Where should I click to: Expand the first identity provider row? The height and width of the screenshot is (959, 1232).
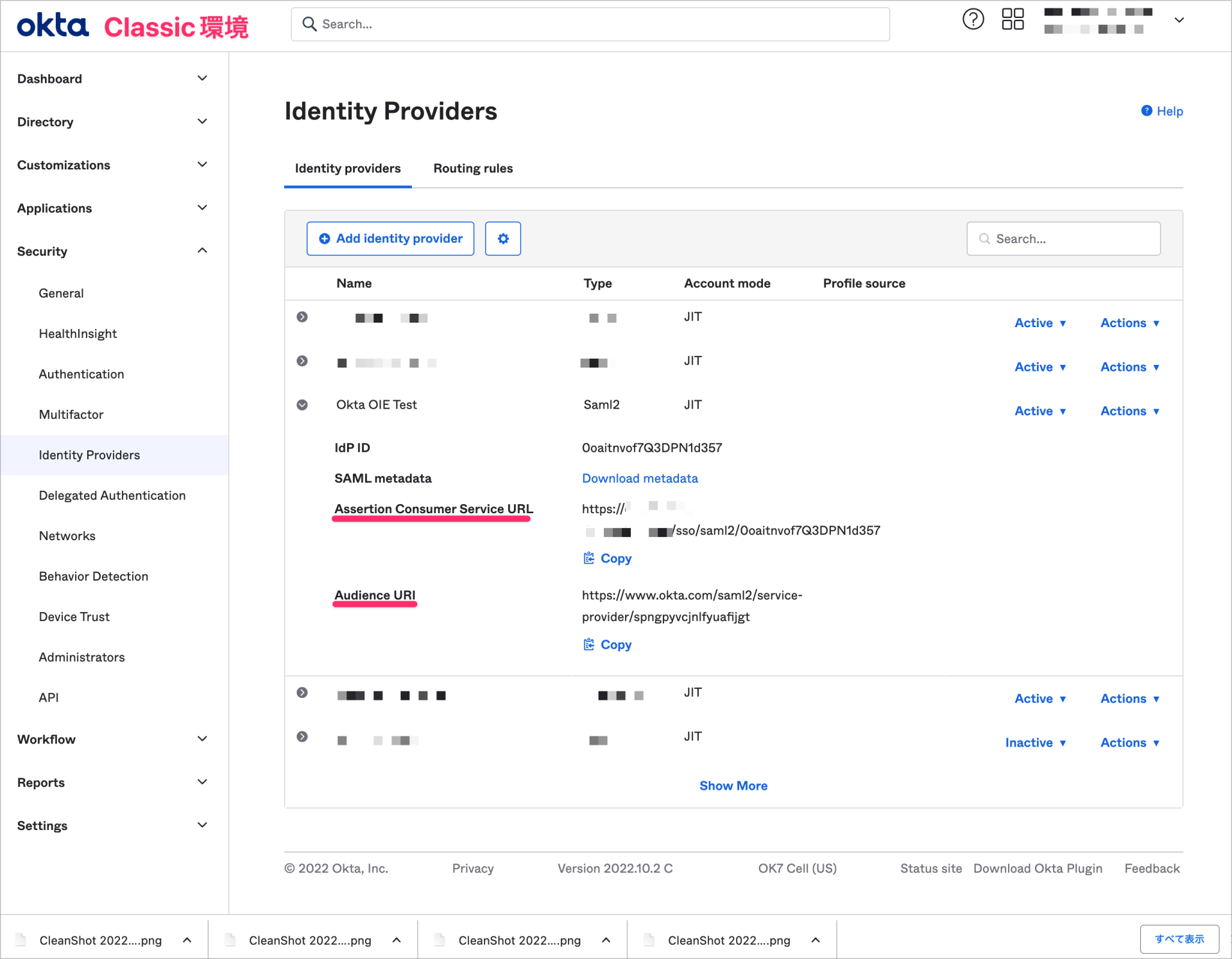302,316
